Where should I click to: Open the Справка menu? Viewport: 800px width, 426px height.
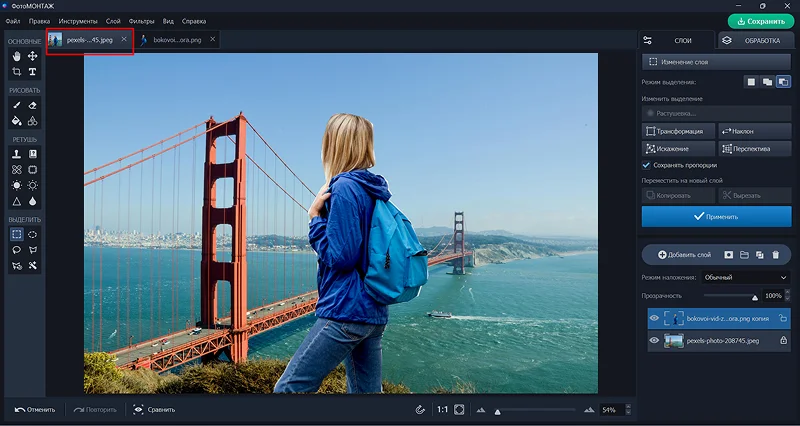click(x=194, y=21)
